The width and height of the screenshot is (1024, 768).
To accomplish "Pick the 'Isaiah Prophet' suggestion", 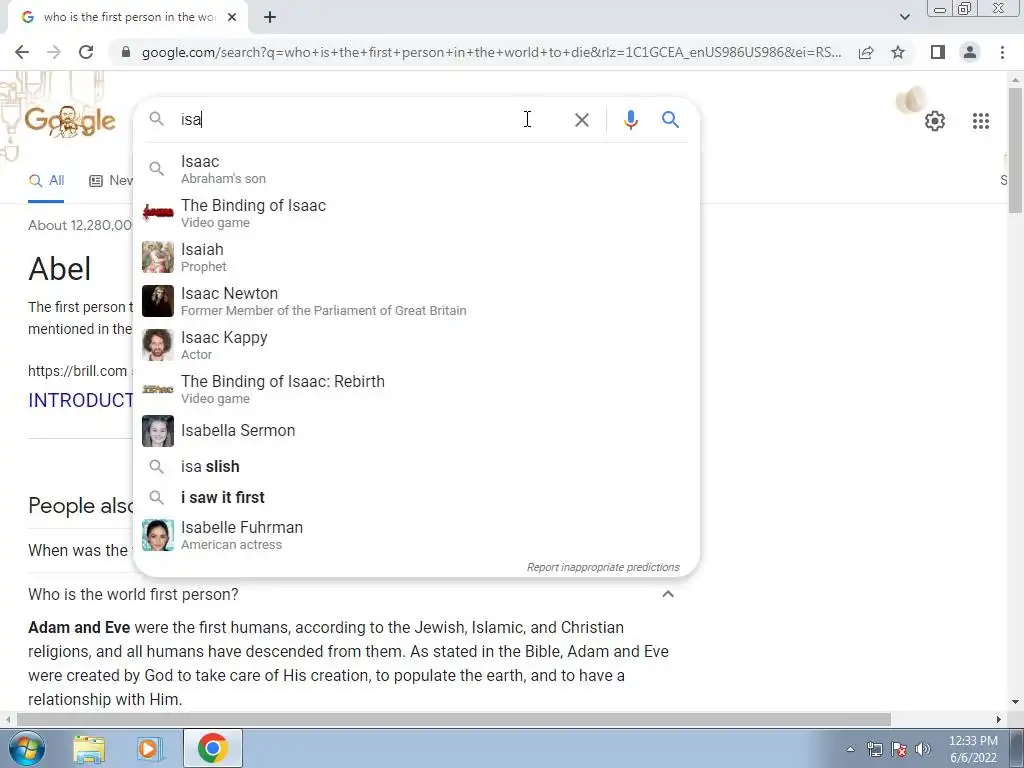I will tap(416, 257).
